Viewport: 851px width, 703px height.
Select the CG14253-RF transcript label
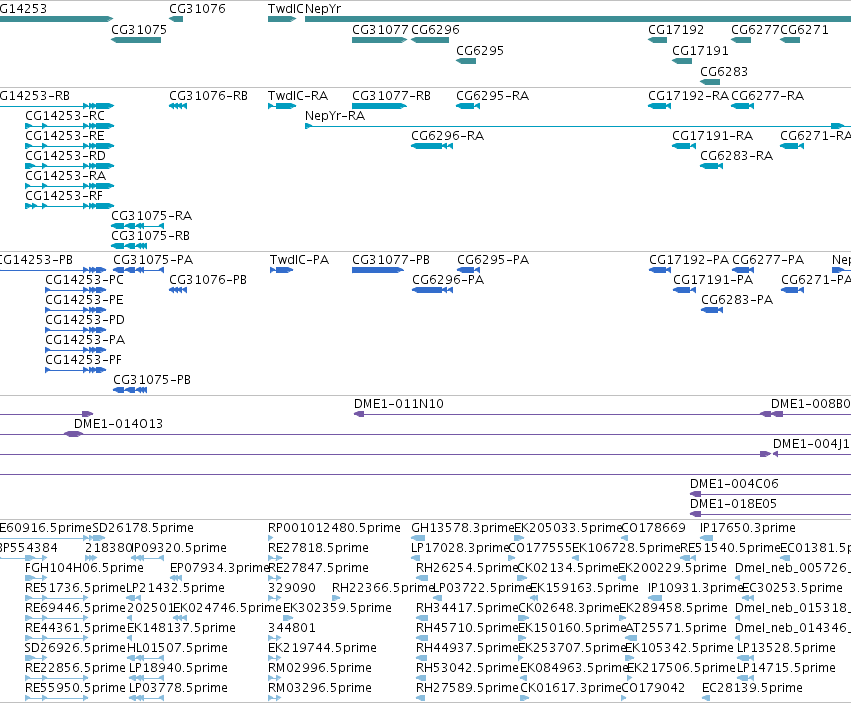pos(64,195)
